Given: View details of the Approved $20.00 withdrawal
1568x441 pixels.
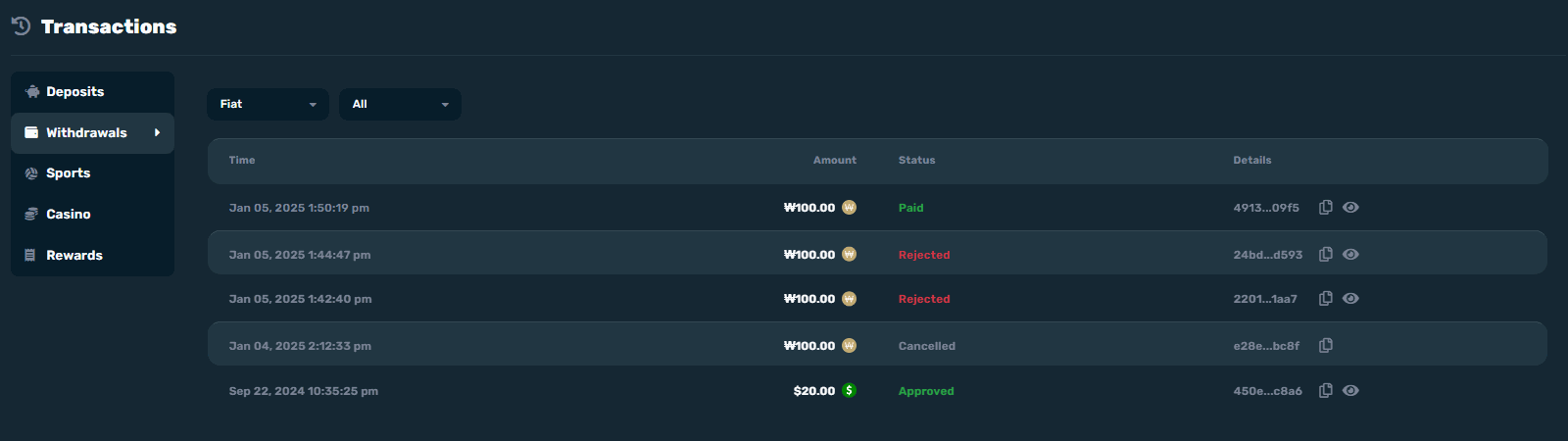Looking at the screenshot, I should pos(1350,391).
